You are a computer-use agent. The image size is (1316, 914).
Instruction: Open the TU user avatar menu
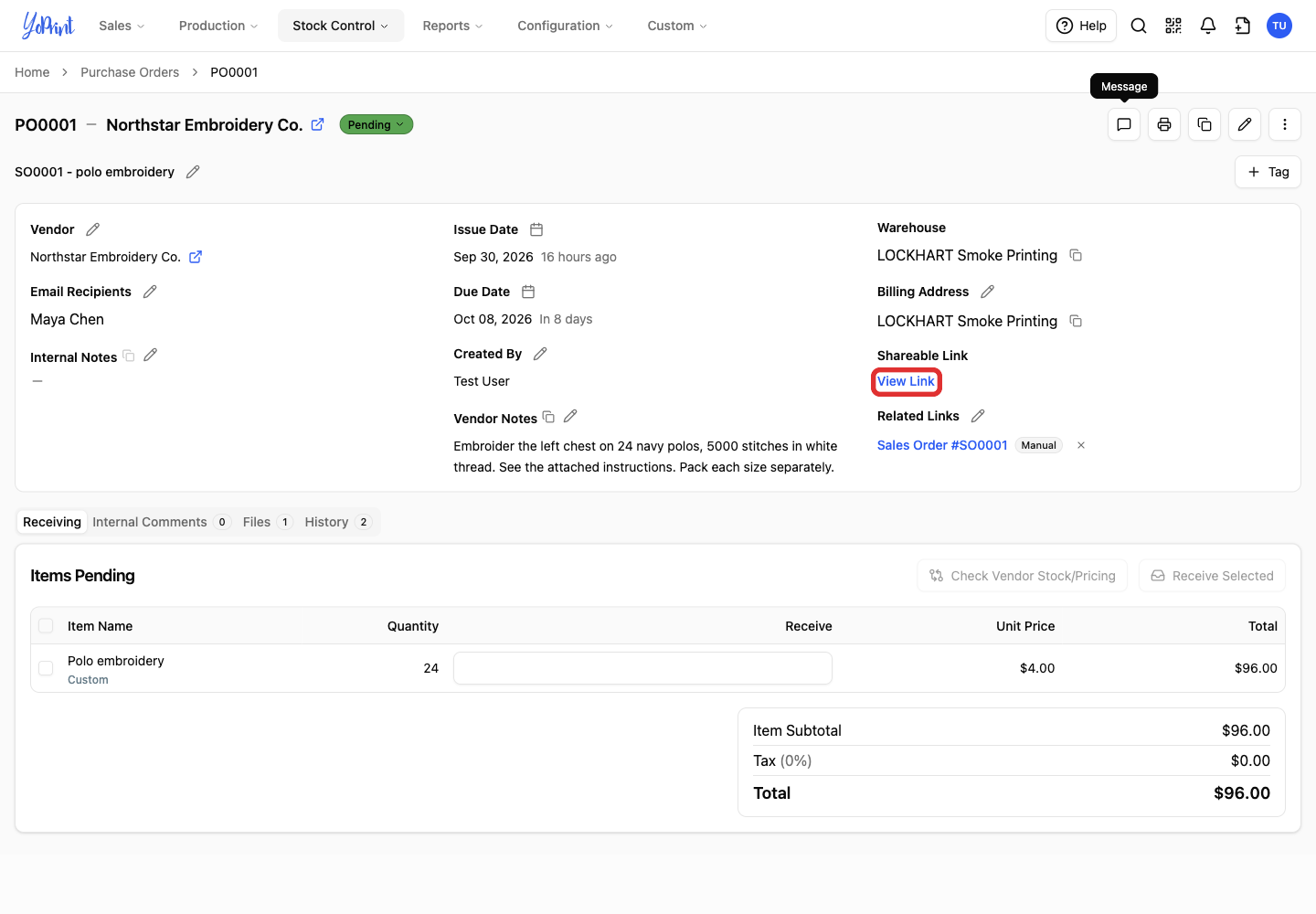[x=1279, y=26]
